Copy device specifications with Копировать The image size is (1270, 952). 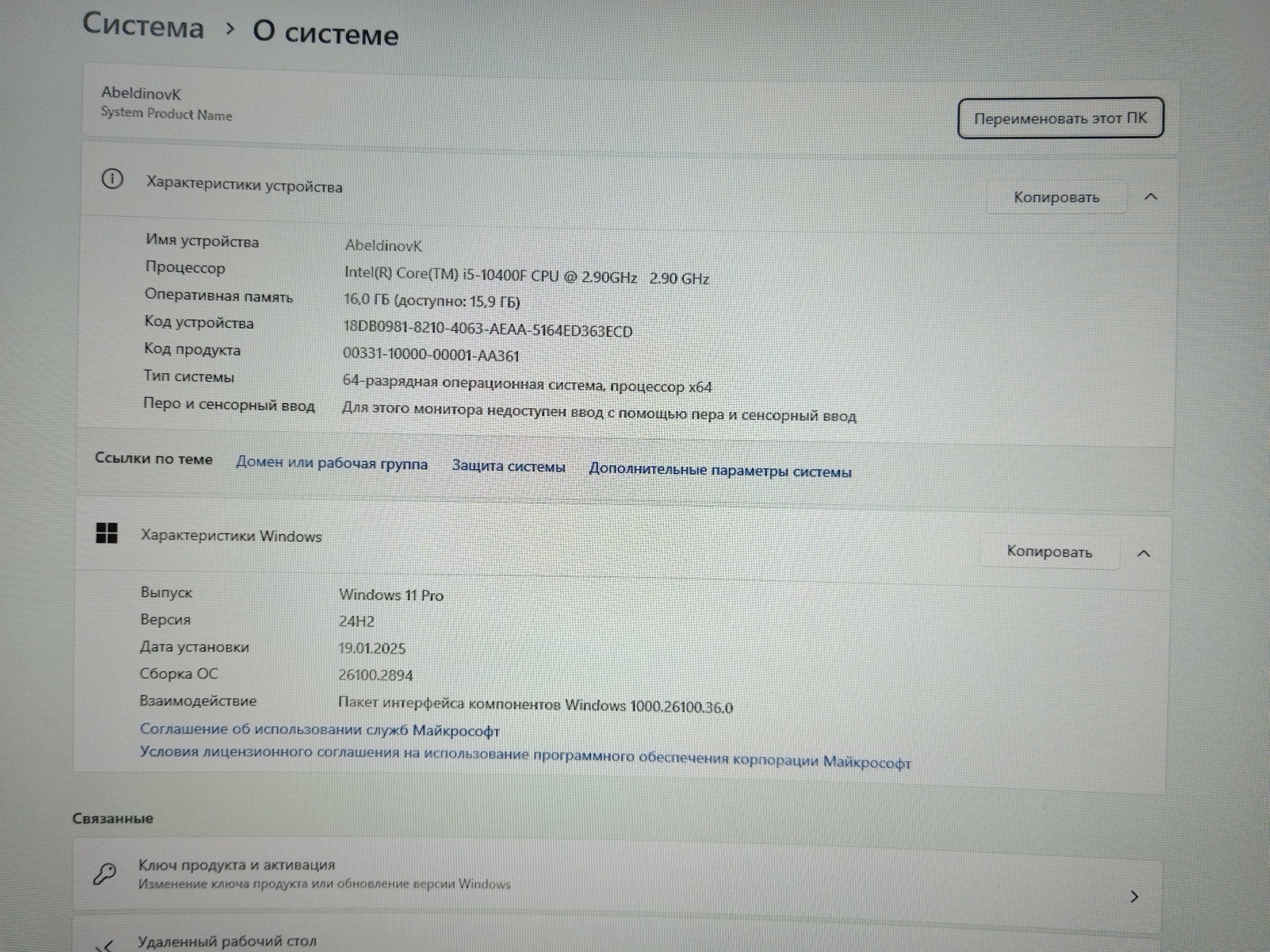coord(1056,197)
